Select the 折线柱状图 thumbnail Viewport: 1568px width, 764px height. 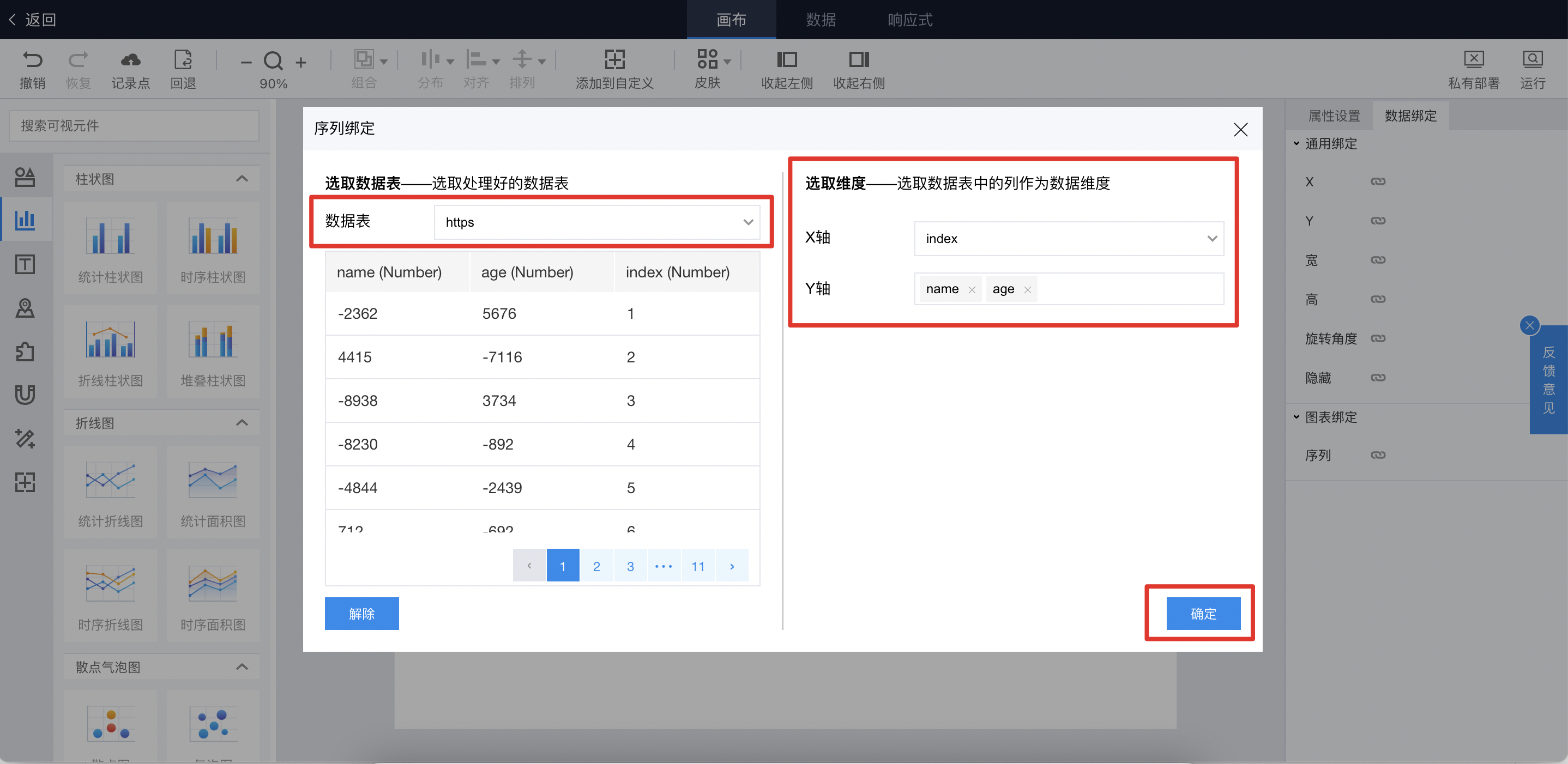[x=110, y=352]
